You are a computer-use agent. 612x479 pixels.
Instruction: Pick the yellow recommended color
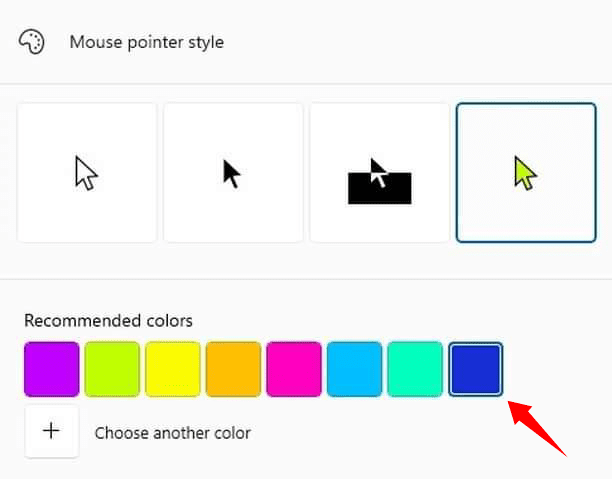click(x=173, y=369)
